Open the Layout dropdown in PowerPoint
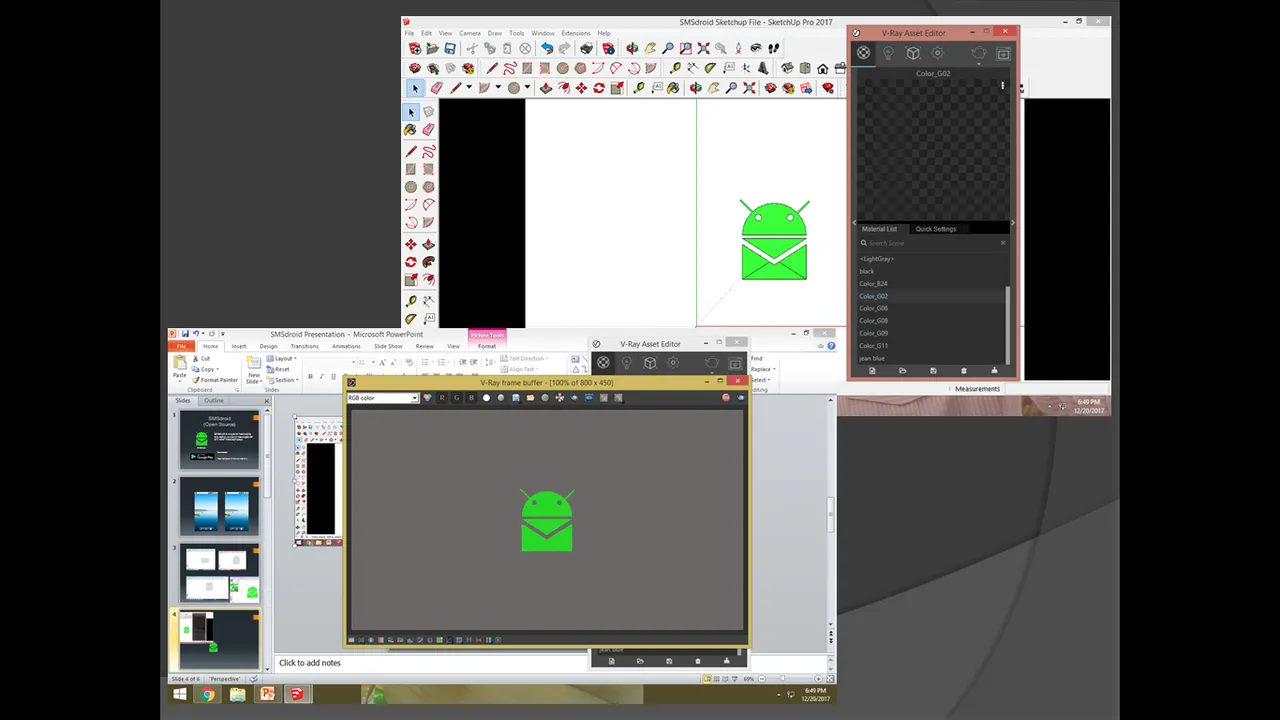 tap(283, 358)
